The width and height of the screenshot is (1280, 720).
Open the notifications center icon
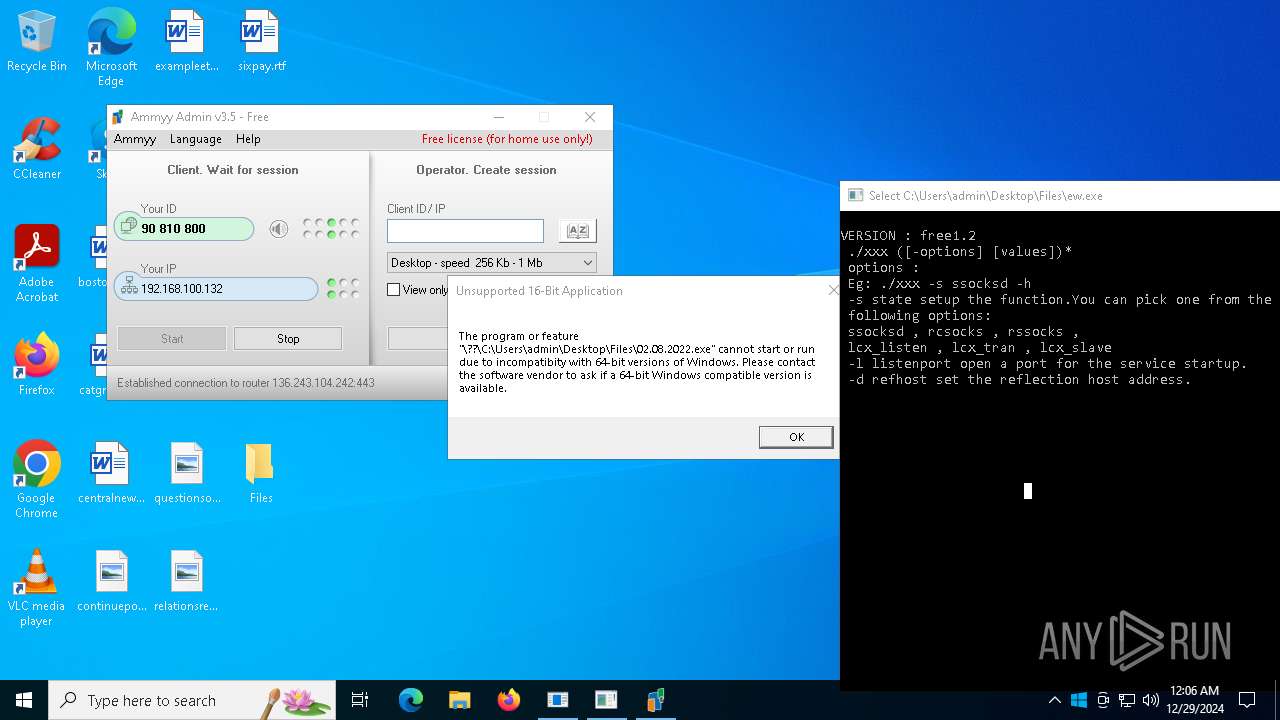pyautogui.click(x=1247, y=700)
